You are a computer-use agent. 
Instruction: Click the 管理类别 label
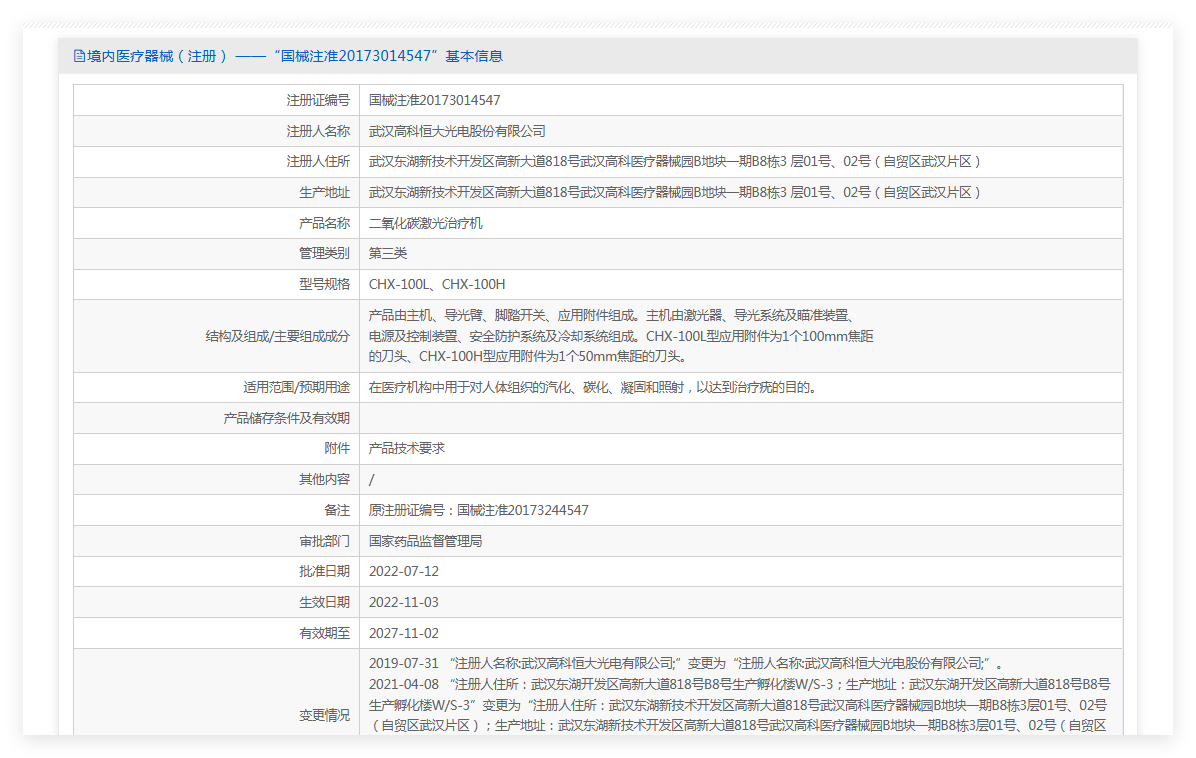pos(324,253)
